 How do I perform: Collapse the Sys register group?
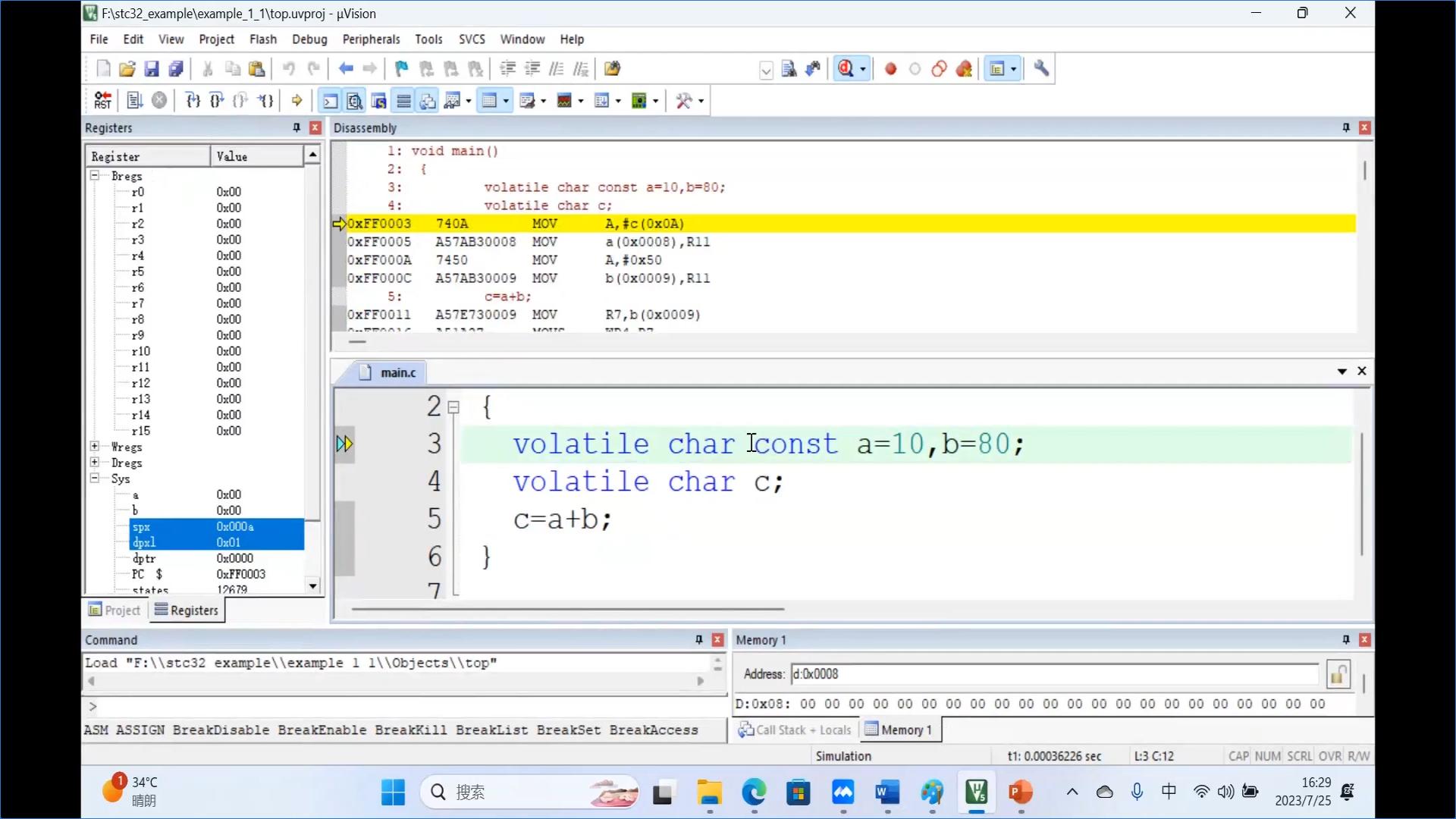click(95, 478)
